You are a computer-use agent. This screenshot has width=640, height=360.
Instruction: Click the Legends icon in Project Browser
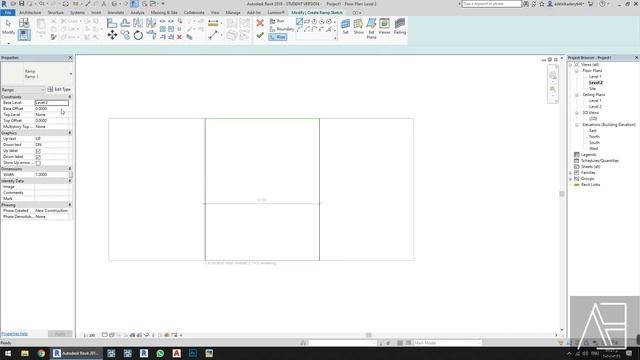[x=577, y=155]
